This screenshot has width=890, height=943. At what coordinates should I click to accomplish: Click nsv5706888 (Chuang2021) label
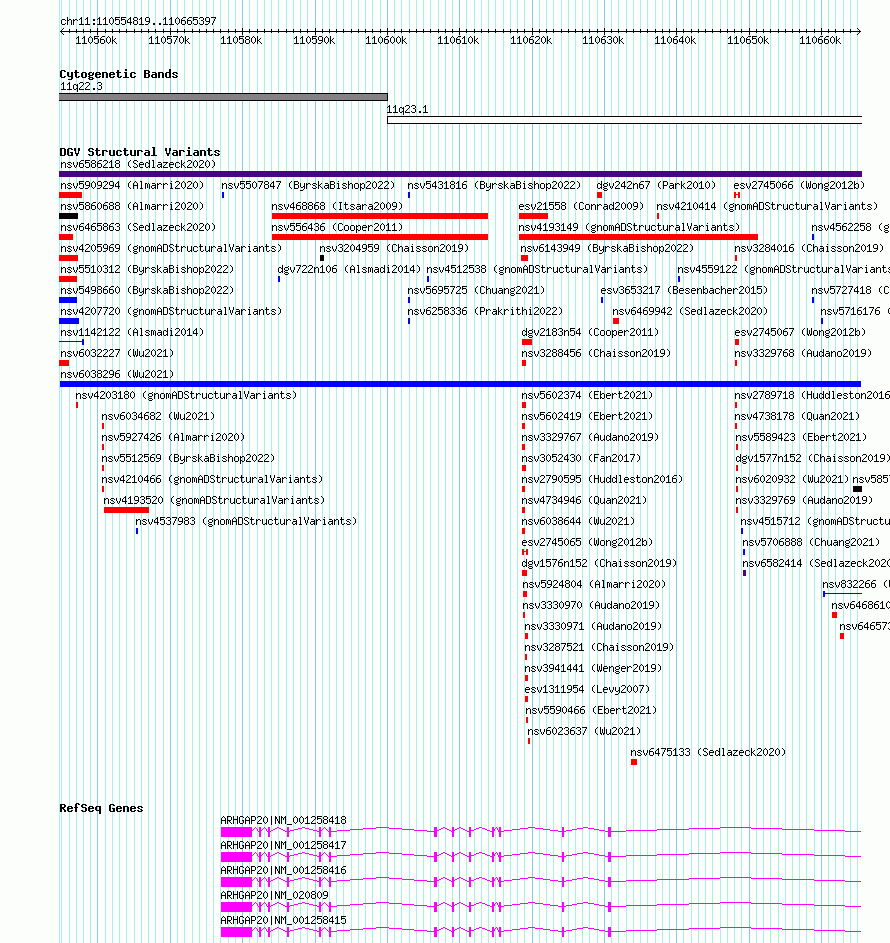pyautogui.click(x=811, y=542)
